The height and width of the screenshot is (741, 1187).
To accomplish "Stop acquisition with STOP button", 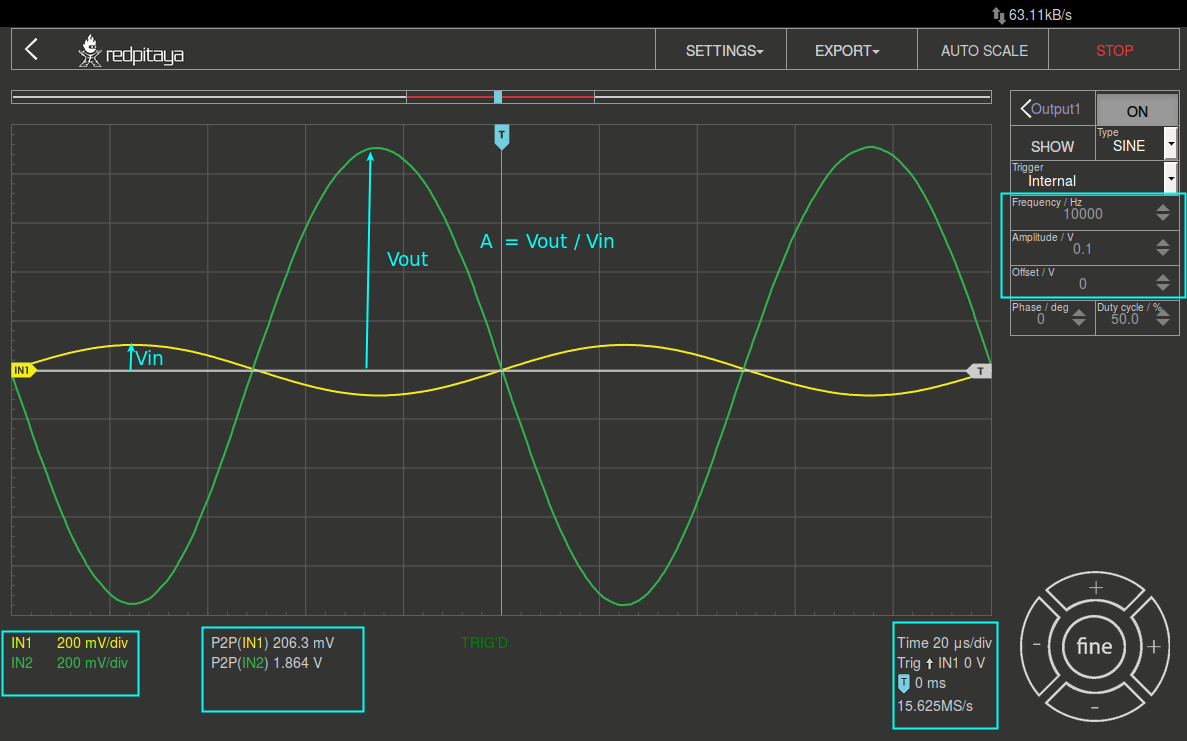I will coord(1114,50).
